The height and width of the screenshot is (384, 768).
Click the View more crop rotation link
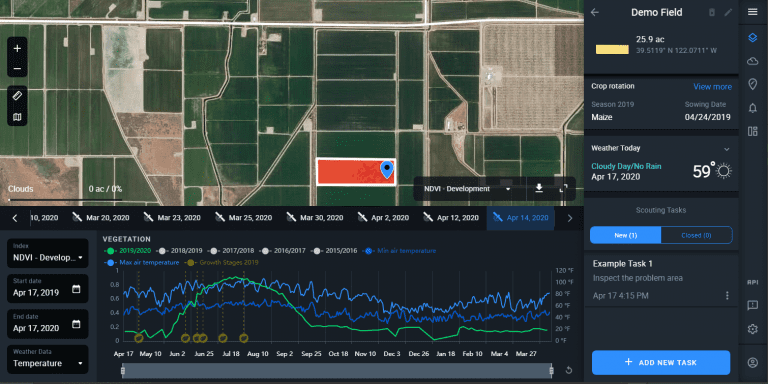(x=712, y=87)
